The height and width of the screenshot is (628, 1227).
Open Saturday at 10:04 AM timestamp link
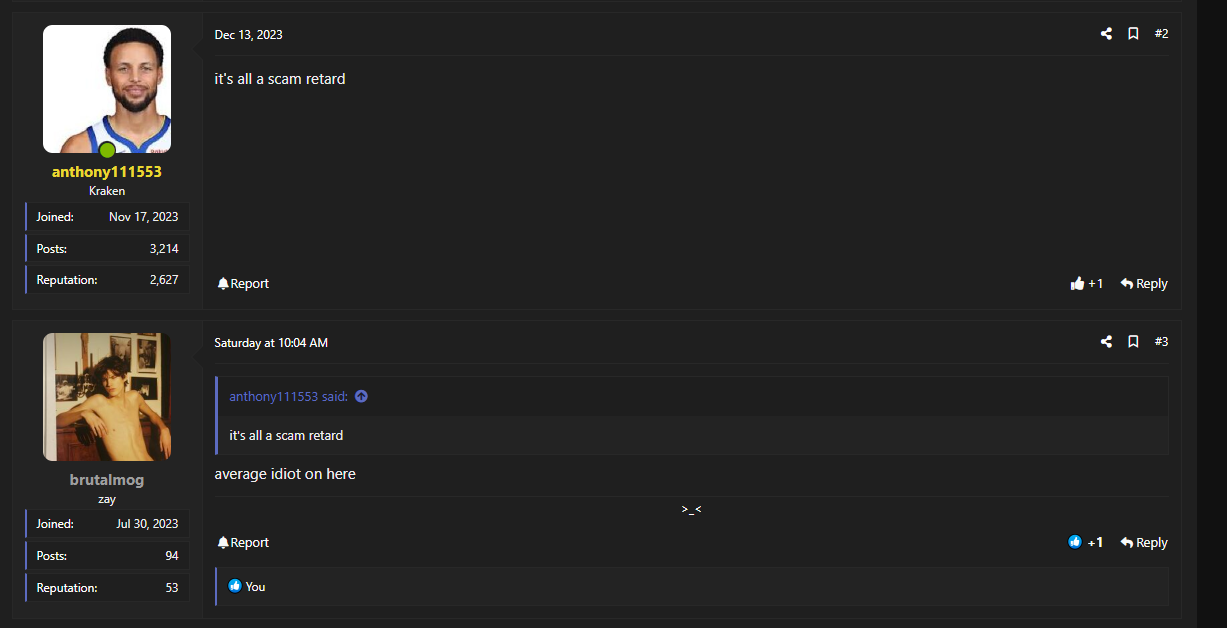pos(271,343)
